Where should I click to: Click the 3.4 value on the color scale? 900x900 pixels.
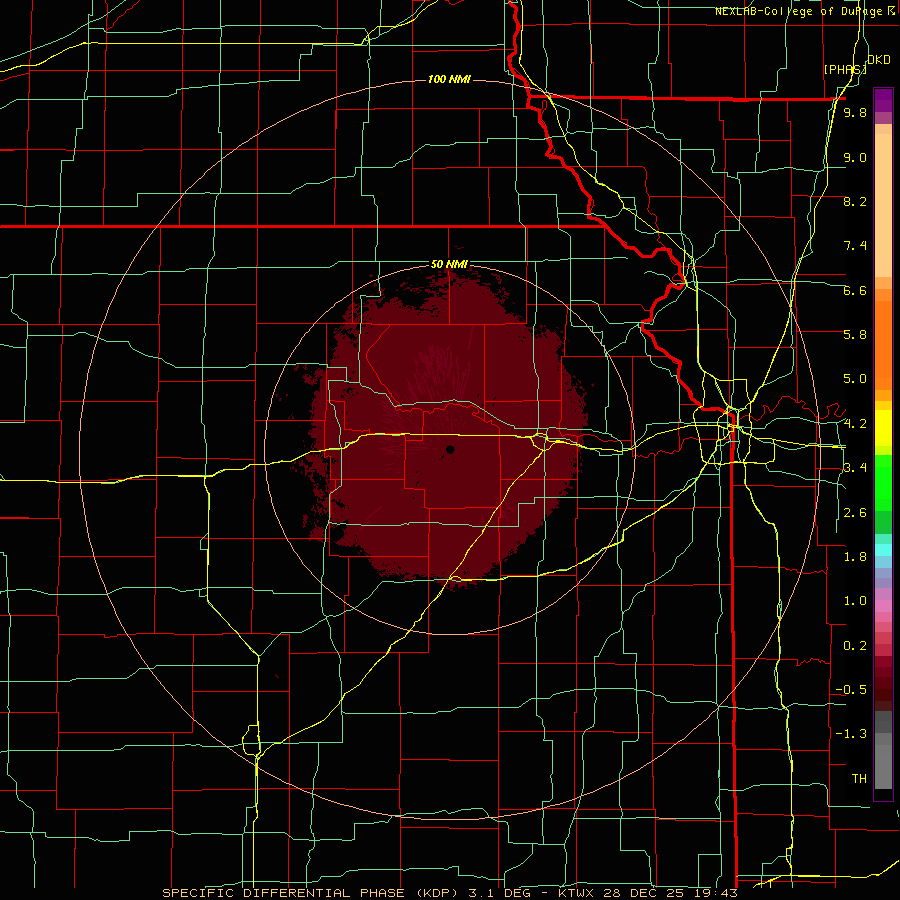pyautogui.click(x=855, y=468)
